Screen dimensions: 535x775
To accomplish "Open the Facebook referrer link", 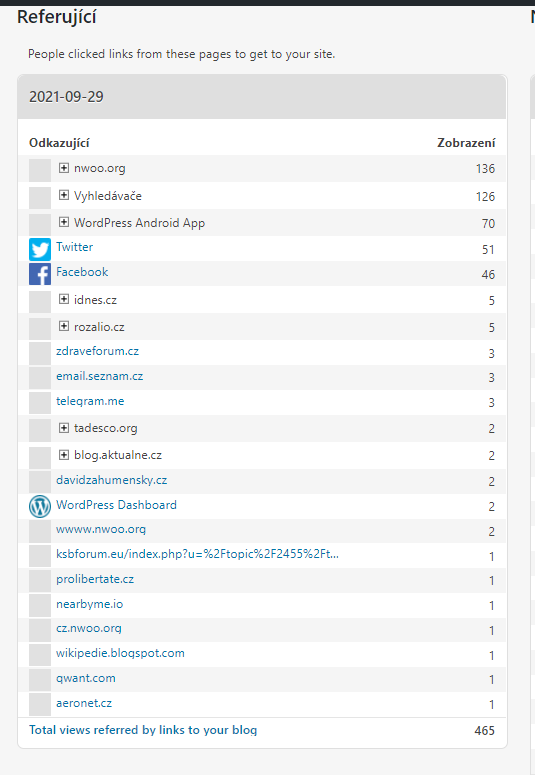I will (x=82, y=272).
